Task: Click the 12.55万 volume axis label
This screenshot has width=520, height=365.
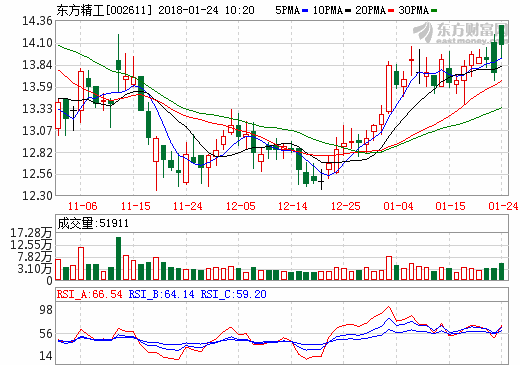Action: point(31,245)
